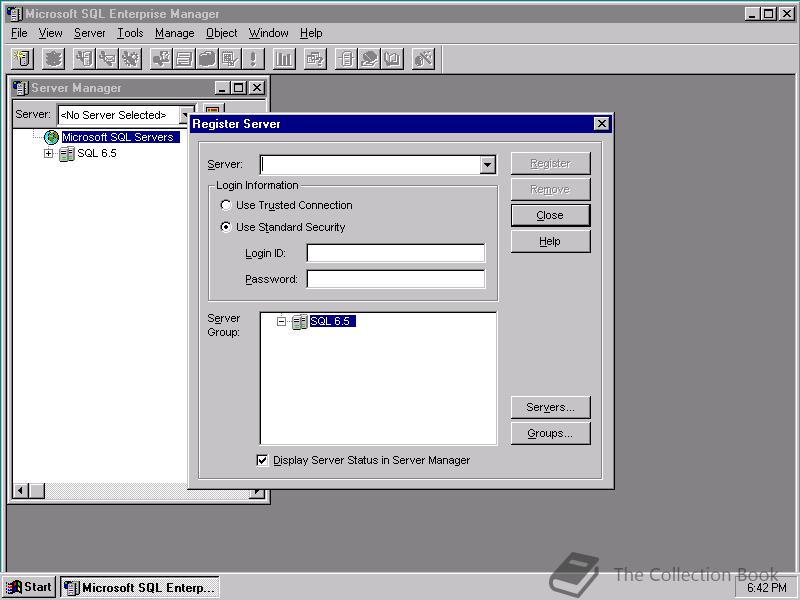Screen dimensions: 800x600
Task: Click the Enterprise Manager title bar app icon
Action: (15, 14)
